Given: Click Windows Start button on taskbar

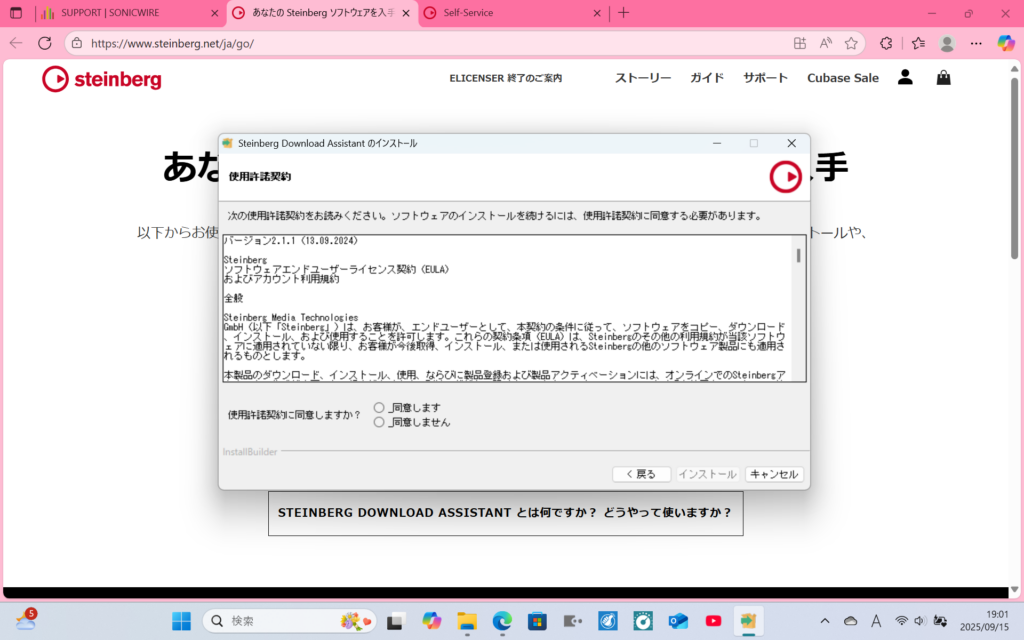Looking at the screenshot, I should click(181, 621).
